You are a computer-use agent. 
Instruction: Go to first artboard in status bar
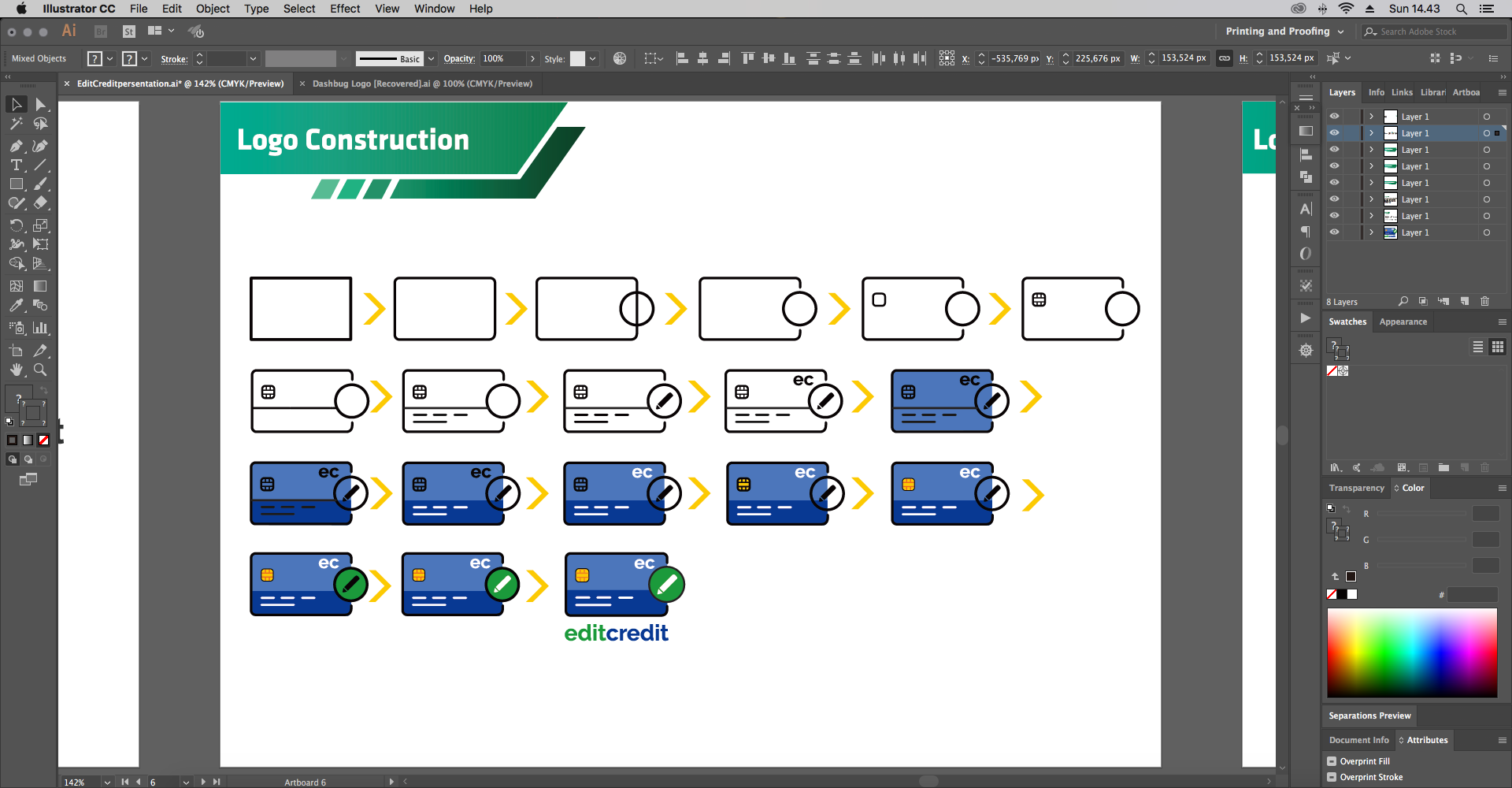tap(124, 782)
